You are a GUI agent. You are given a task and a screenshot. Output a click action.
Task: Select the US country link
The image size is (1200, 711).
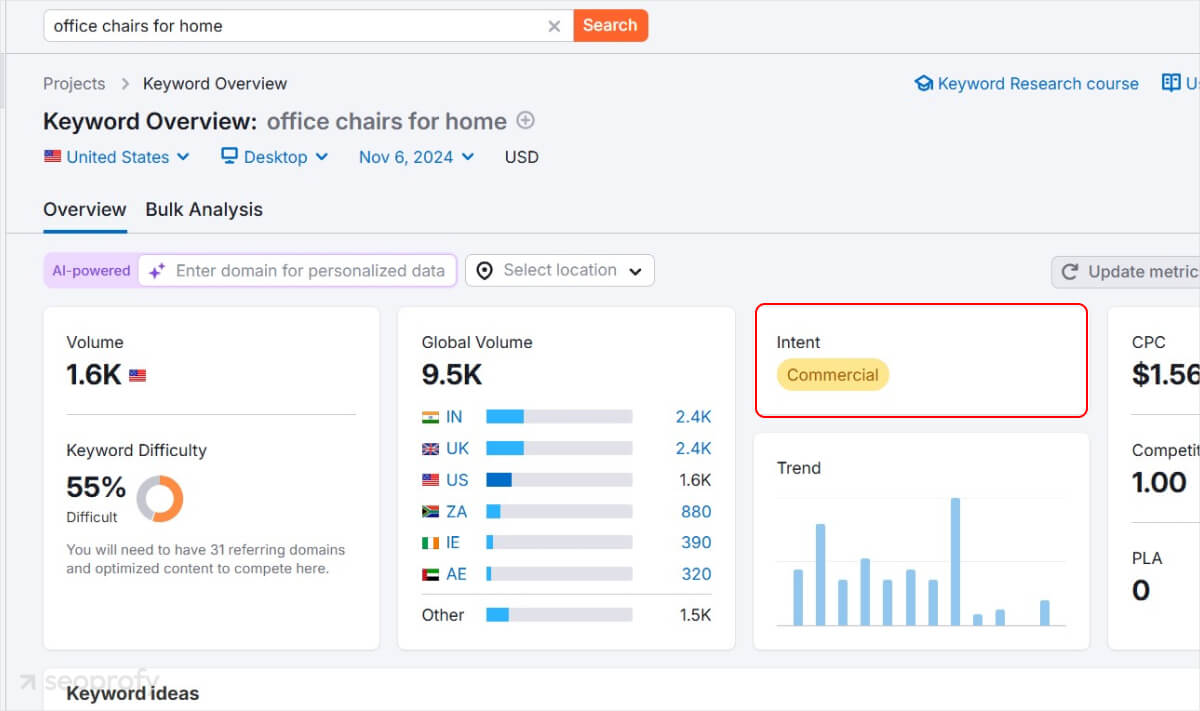(x=457, y=480)
